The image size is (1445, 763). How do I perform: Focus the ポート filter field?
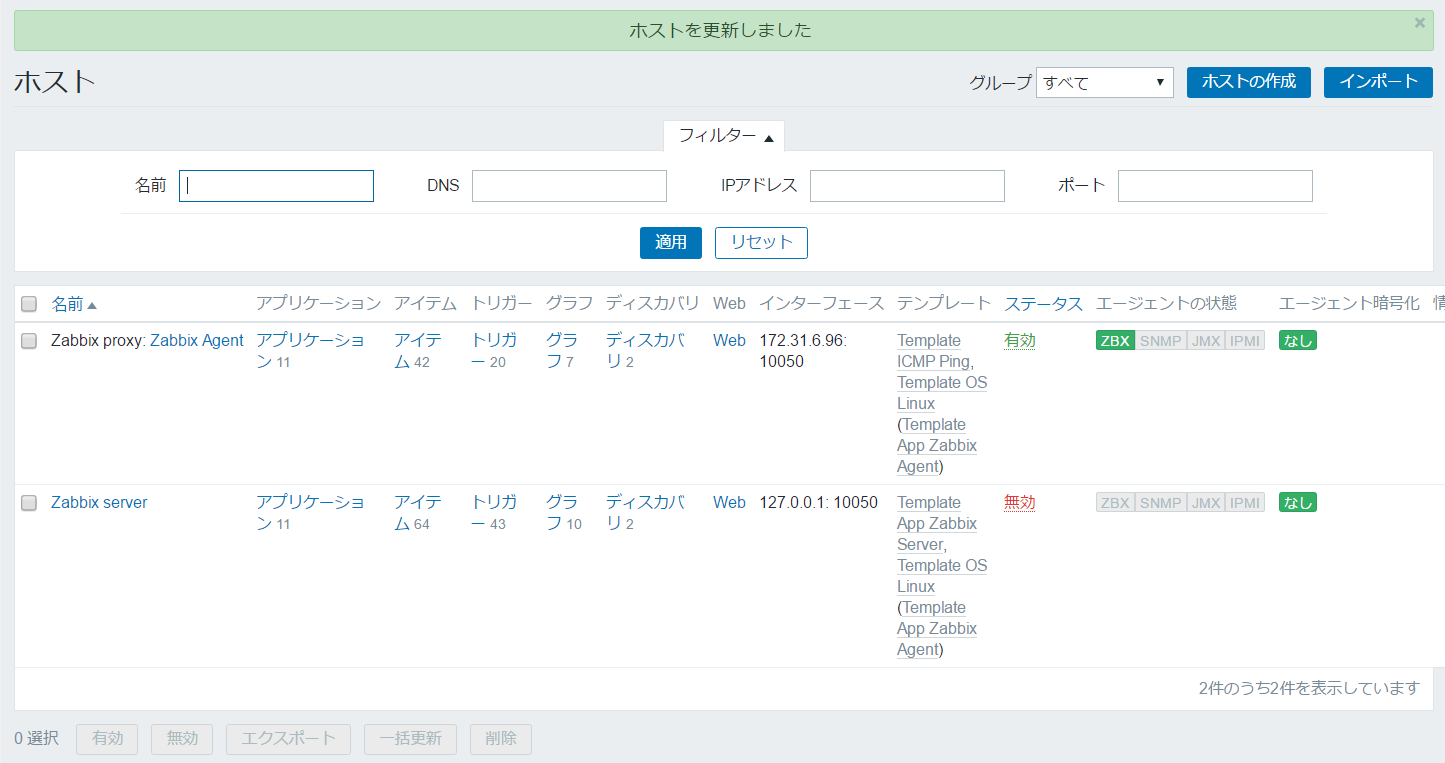click(x=1215, y=186)
